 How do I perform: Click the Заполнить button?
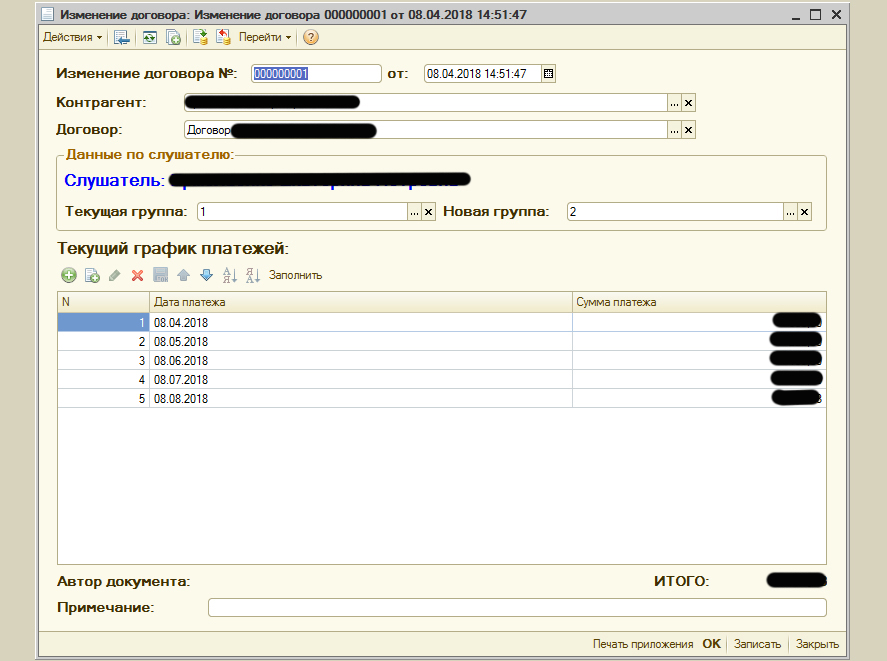[295, 275]
